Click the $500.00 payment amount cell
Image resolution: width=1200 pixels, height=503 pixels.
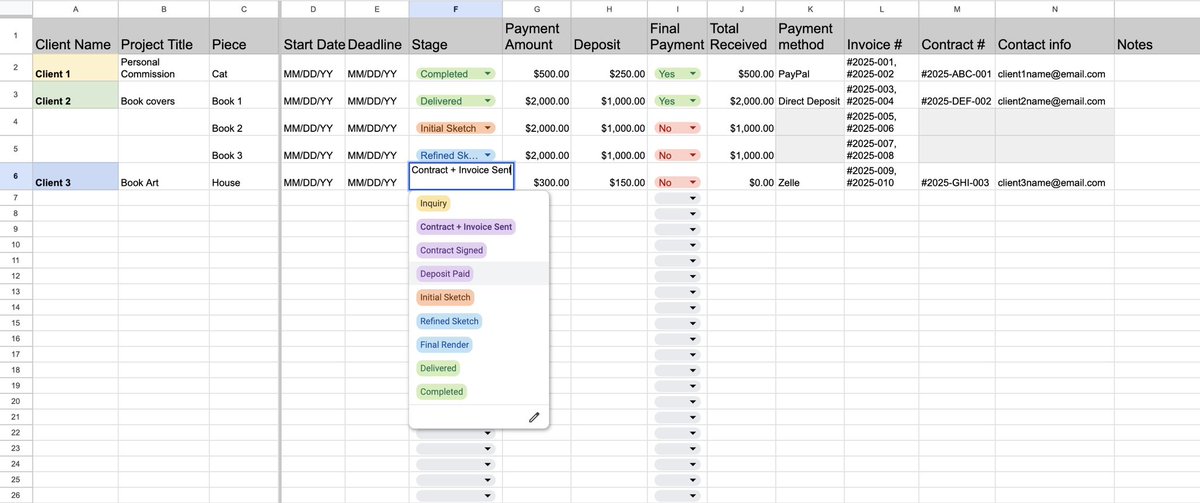coord(536,68)
